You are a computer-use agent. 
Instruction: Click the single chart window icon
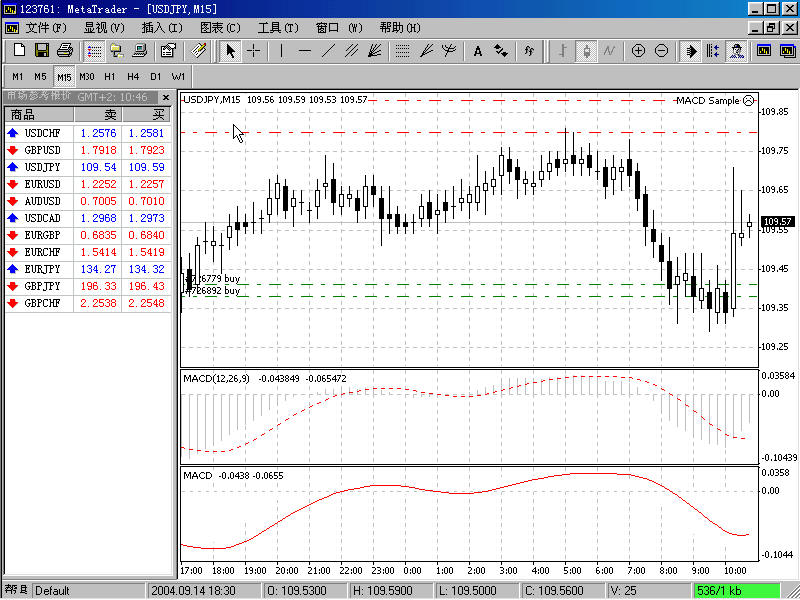pos(764,51)
